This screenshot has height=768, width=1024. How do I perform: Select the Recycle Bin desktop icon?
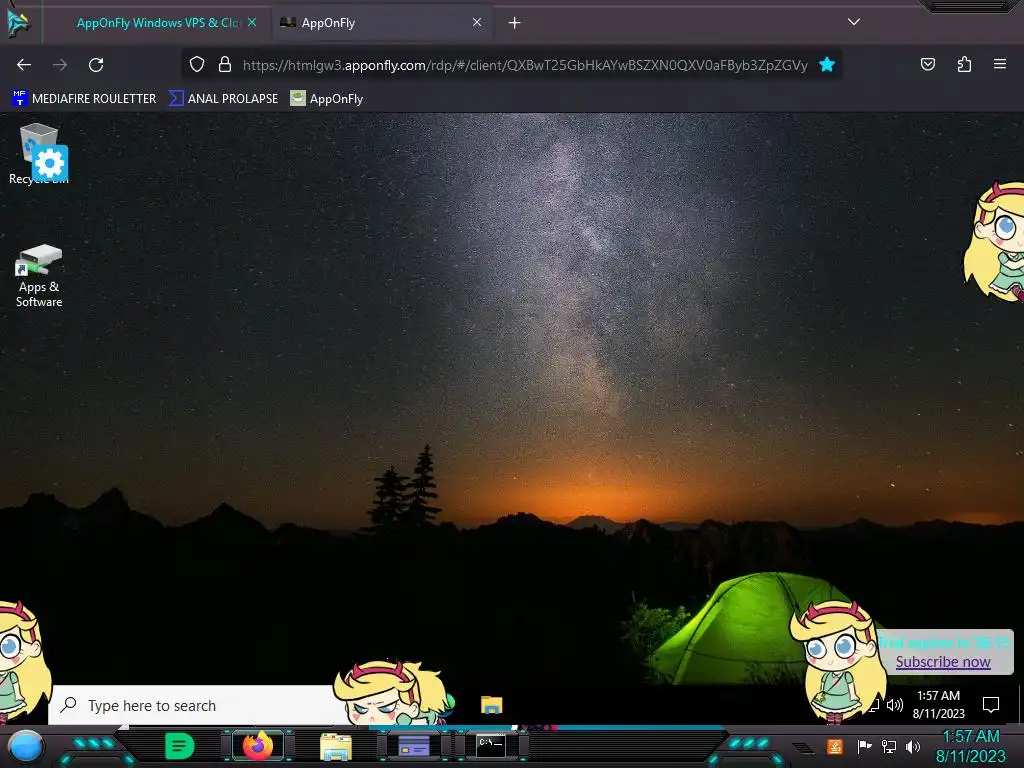click(x=39, y=154)
